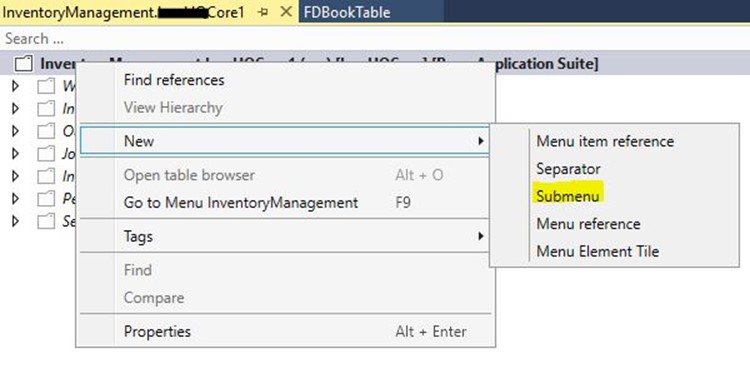Click into the Search field

tap(375, 38)
